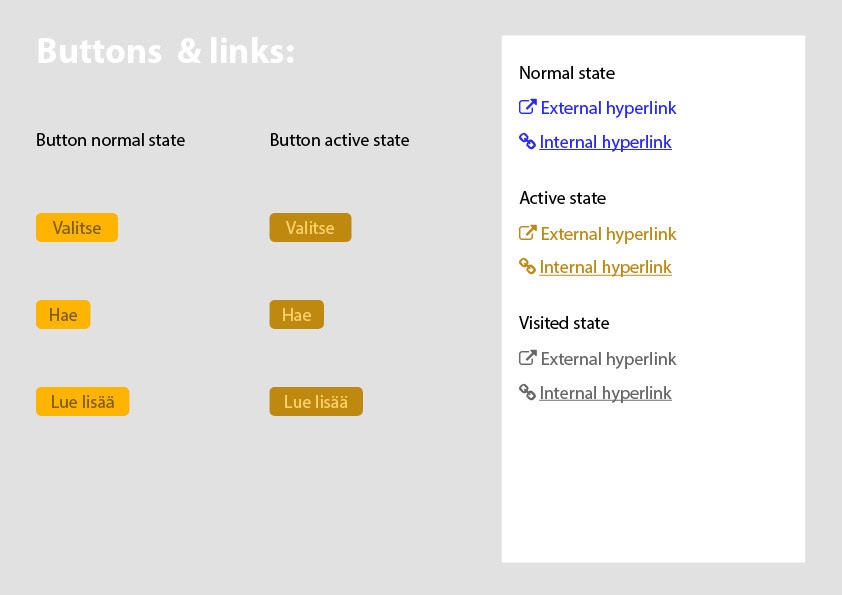The width and height of the screenshot is (842, 595).
Task: Follow the orange External hyperlink text
Action: click(608, 234)
